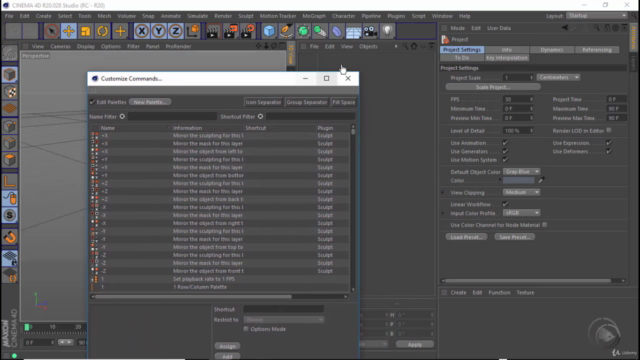Screen dimensions: 640x360
Task: Click Group Separator button
Action: 307,102
